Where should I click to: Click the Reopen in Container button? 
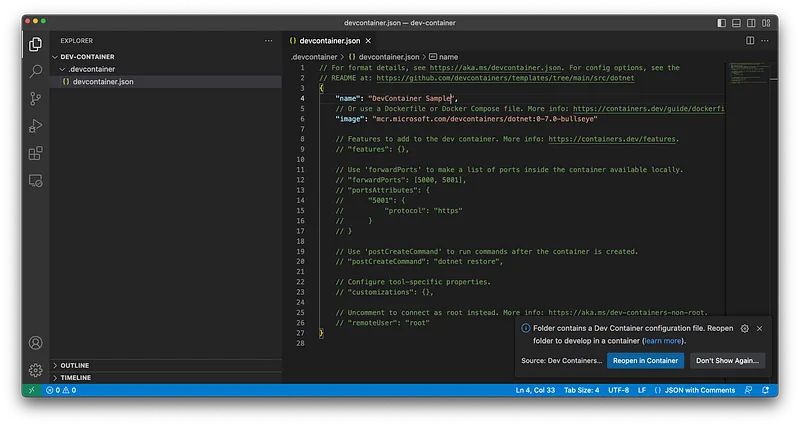pos(645,360)
